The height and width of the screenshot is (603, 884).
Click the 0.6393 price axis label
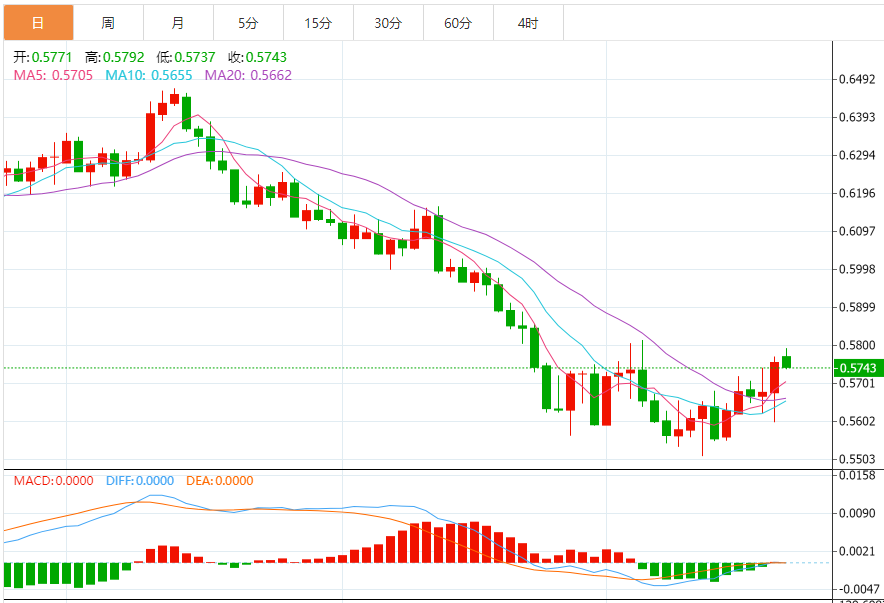coord(857,117)
